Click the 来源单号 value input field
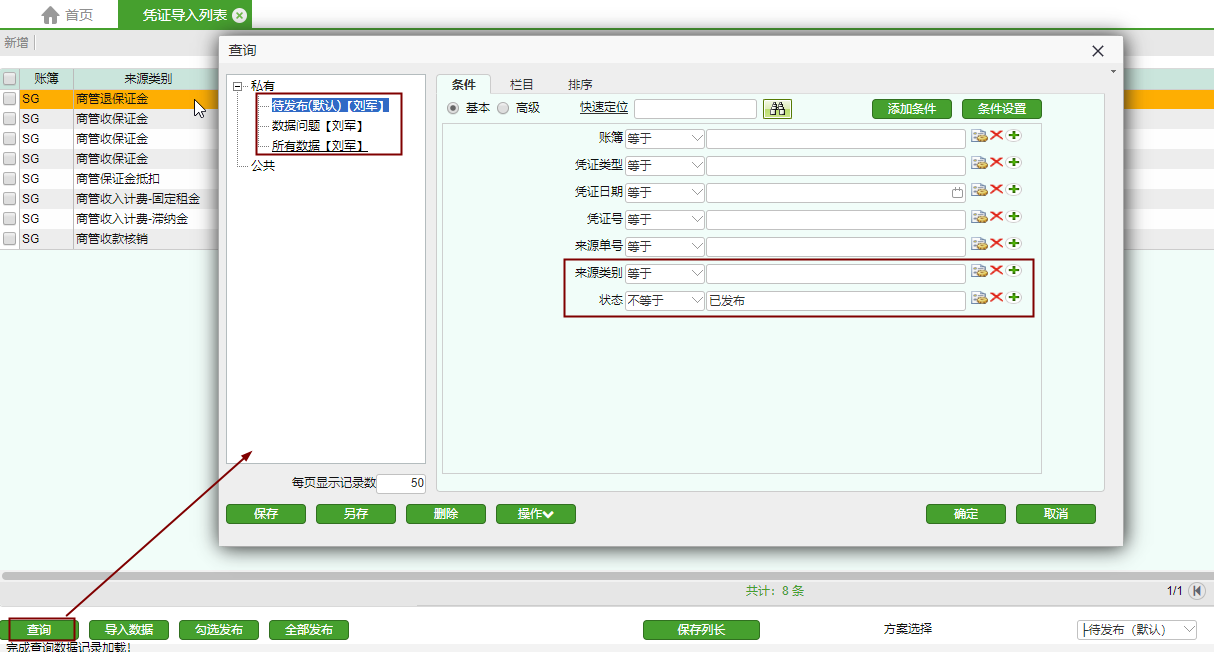The height and width of the screenshot is (652, 1214). click(836, 246)
